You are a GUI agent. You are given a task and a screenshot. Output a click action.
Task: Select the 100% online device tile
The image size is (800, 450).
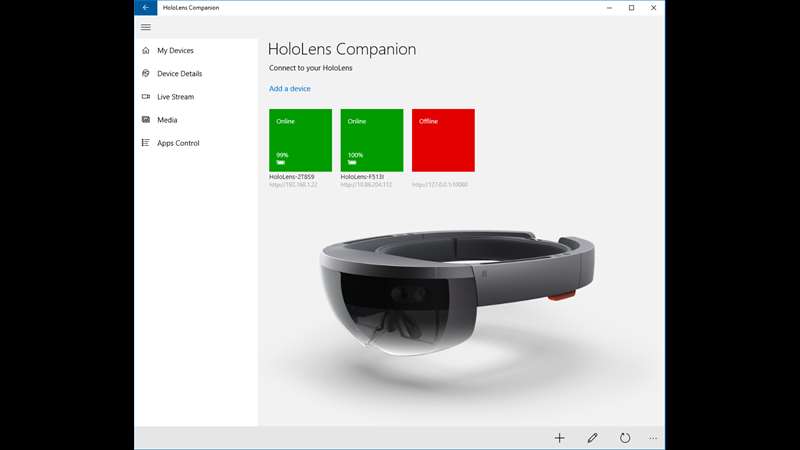(372, 140)
